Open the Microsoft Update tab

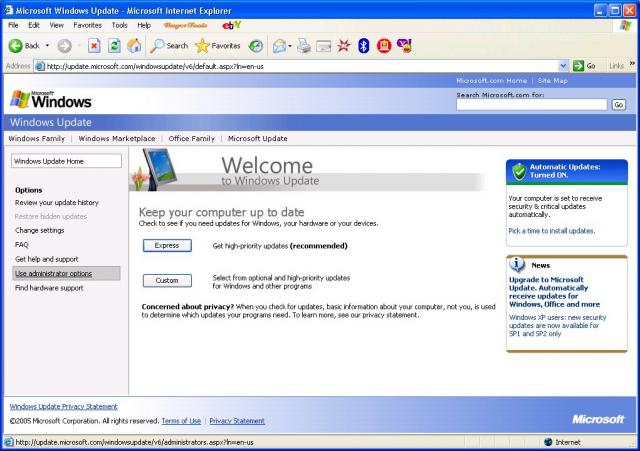(258, 139)
